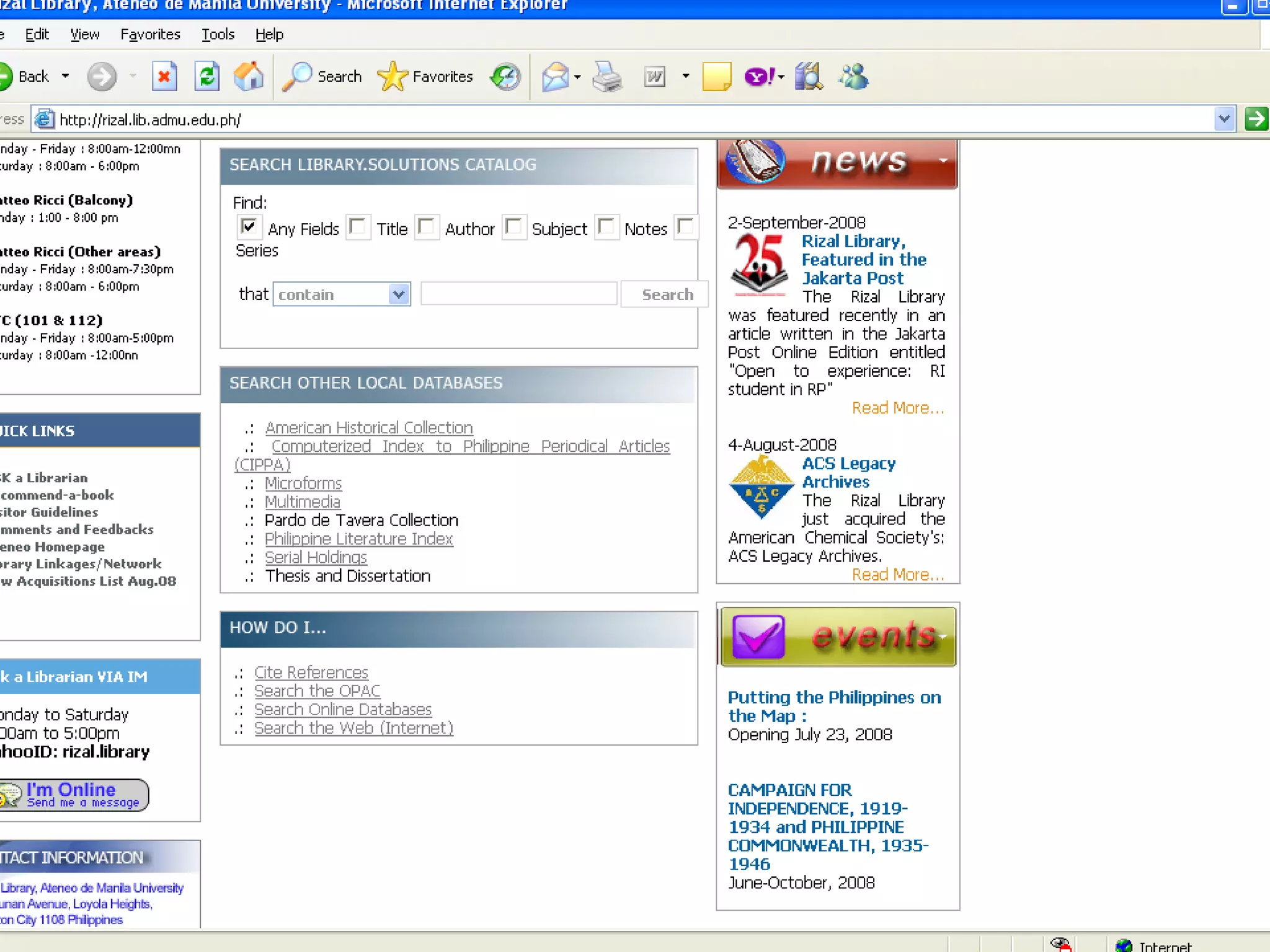The image size is (1270, 952).
Task: Click the catalog search text field
Action: pos(518,294)
